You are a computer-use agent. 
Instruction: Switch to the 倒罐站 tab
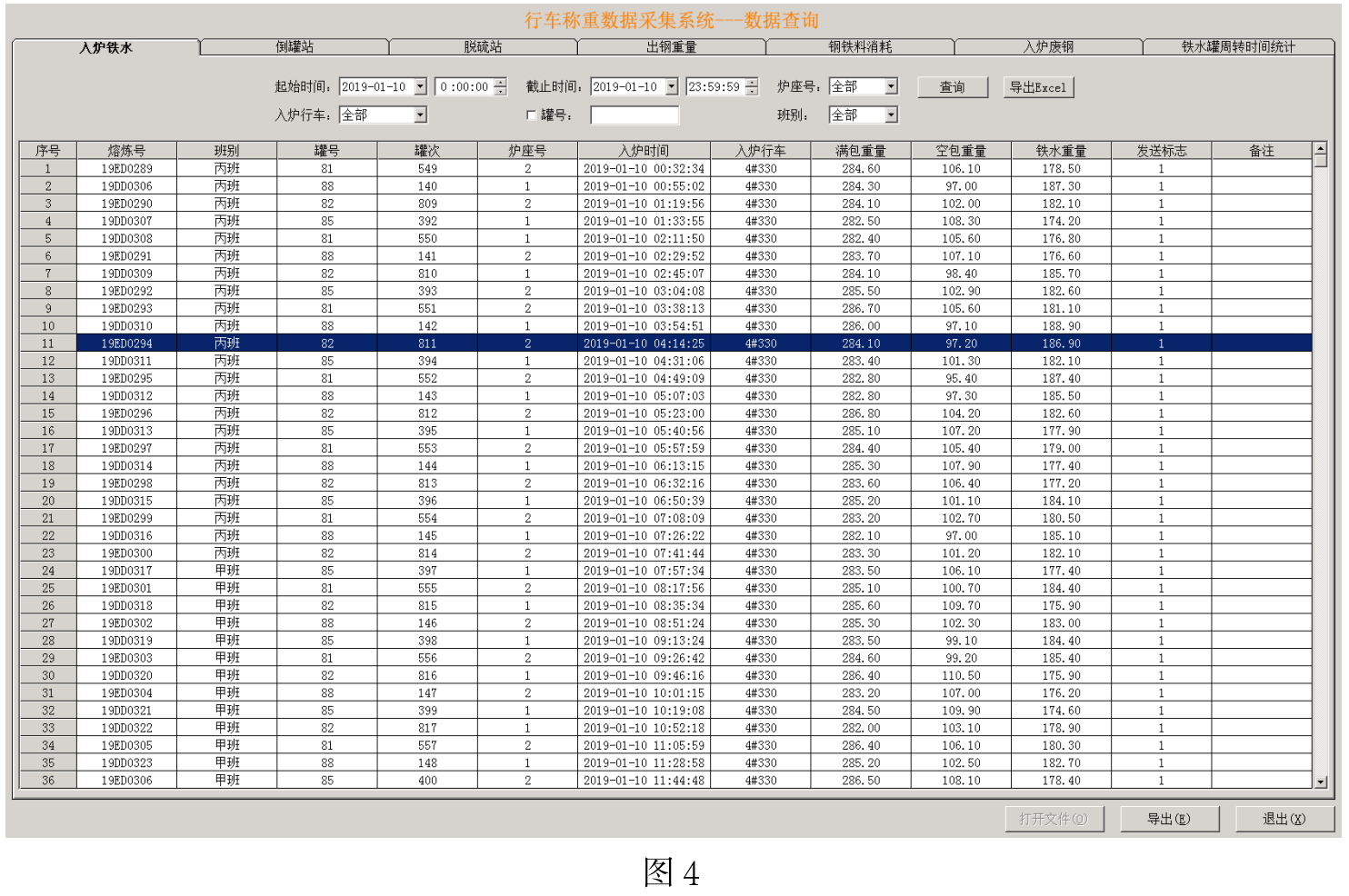click(294, 47)
